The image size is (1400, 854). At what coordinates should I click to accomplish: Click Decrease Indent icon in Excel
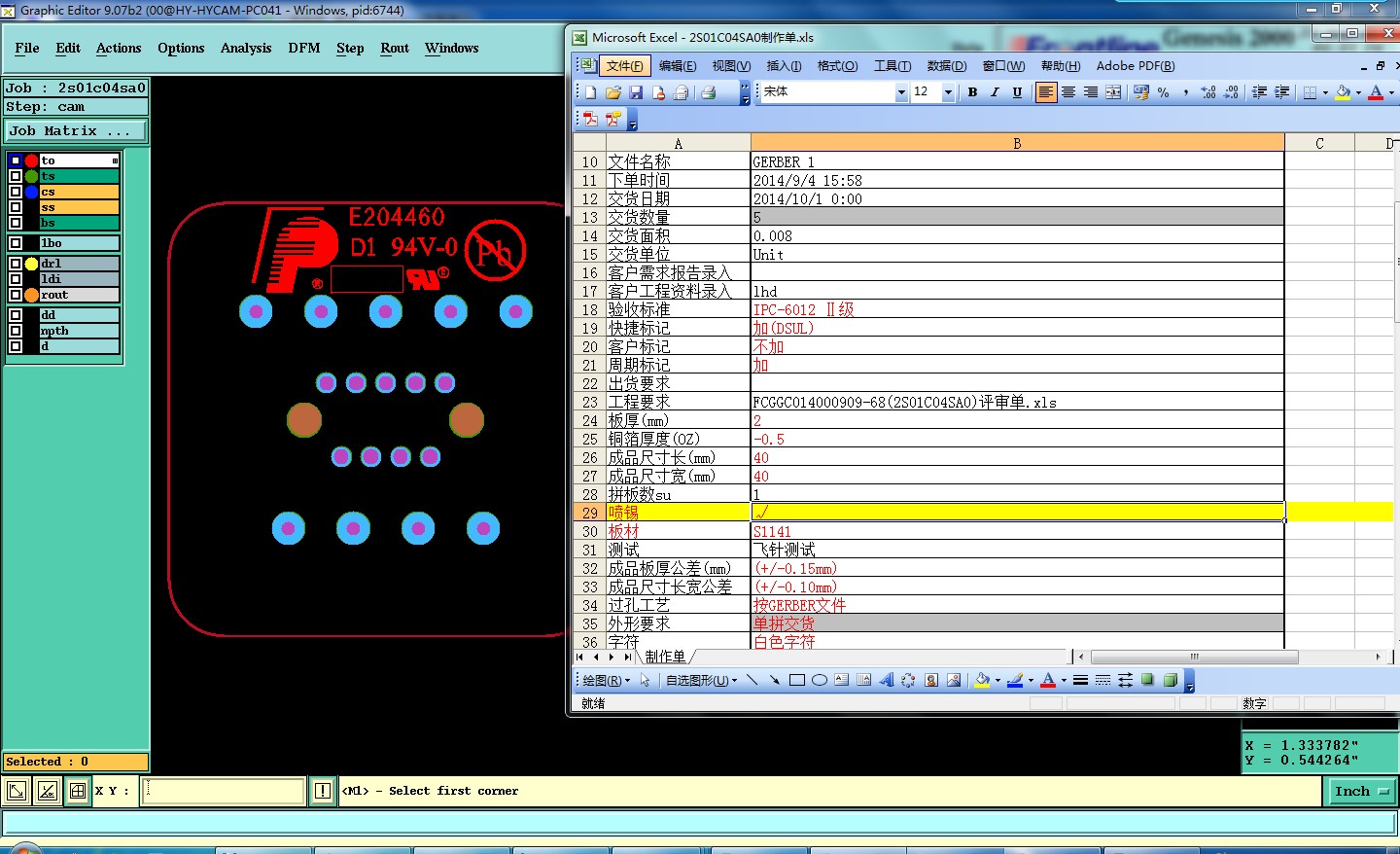click(x=1259, y=92)
